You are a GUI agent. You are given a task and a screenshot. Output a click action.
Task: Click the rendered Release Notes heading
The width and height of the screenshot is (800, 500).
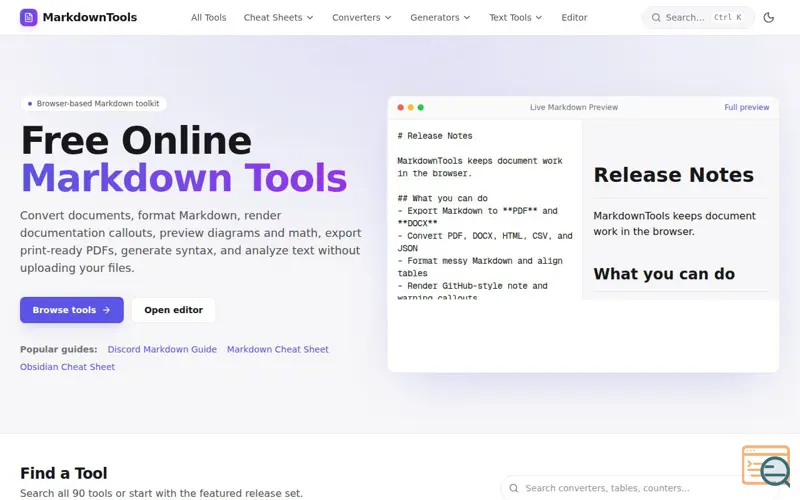tap(673, 175)
